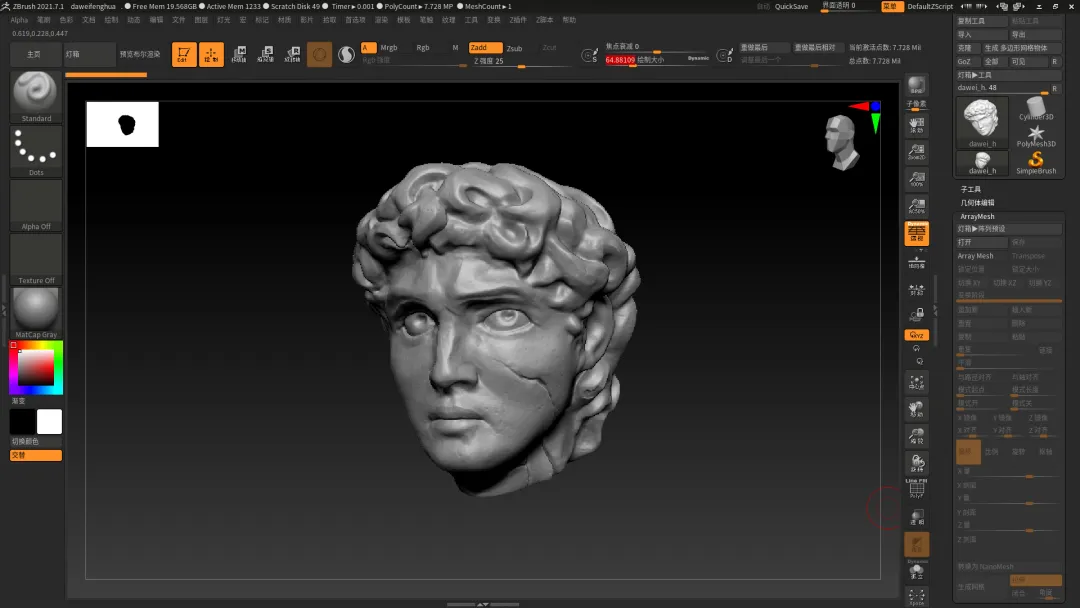Pick the Cylinder3D tool thumbnail

pyautogui.click(x=1036, y=108)
